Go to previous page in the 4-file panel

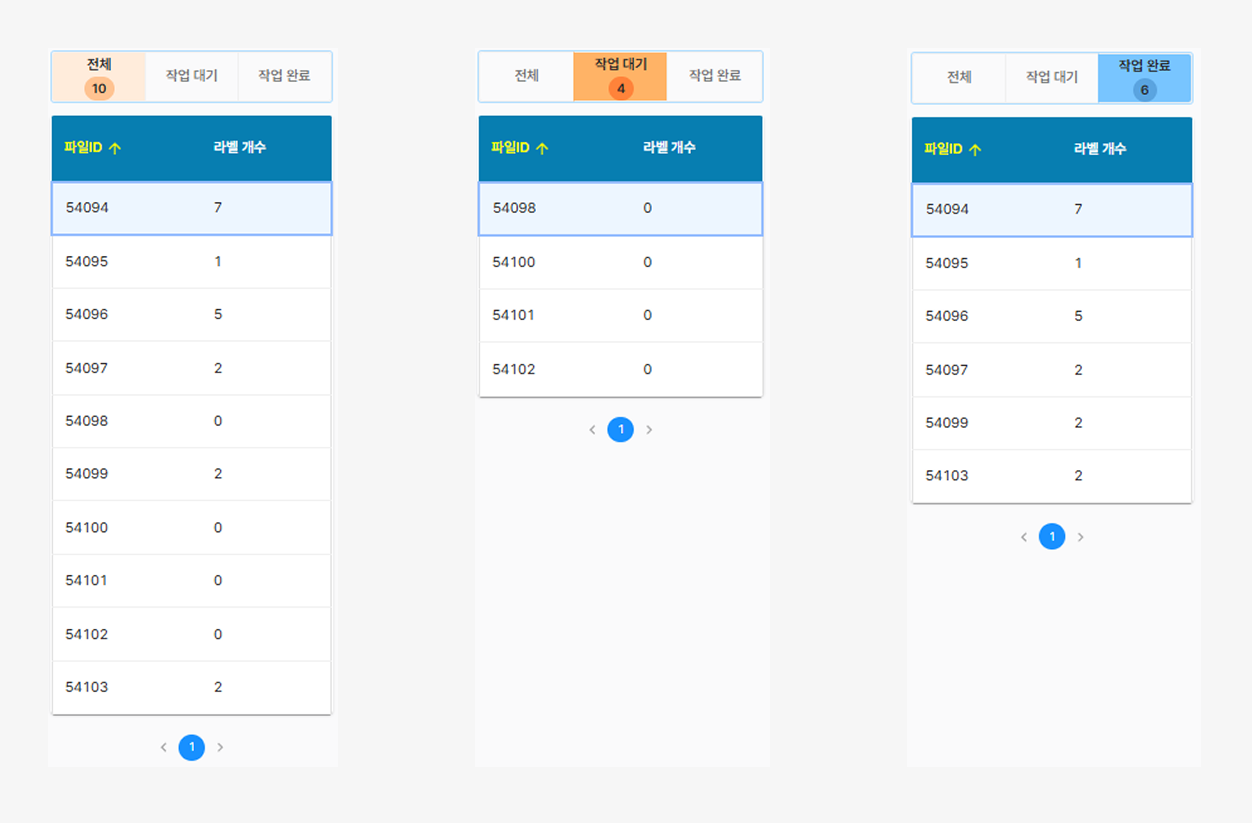click(592, 430)
